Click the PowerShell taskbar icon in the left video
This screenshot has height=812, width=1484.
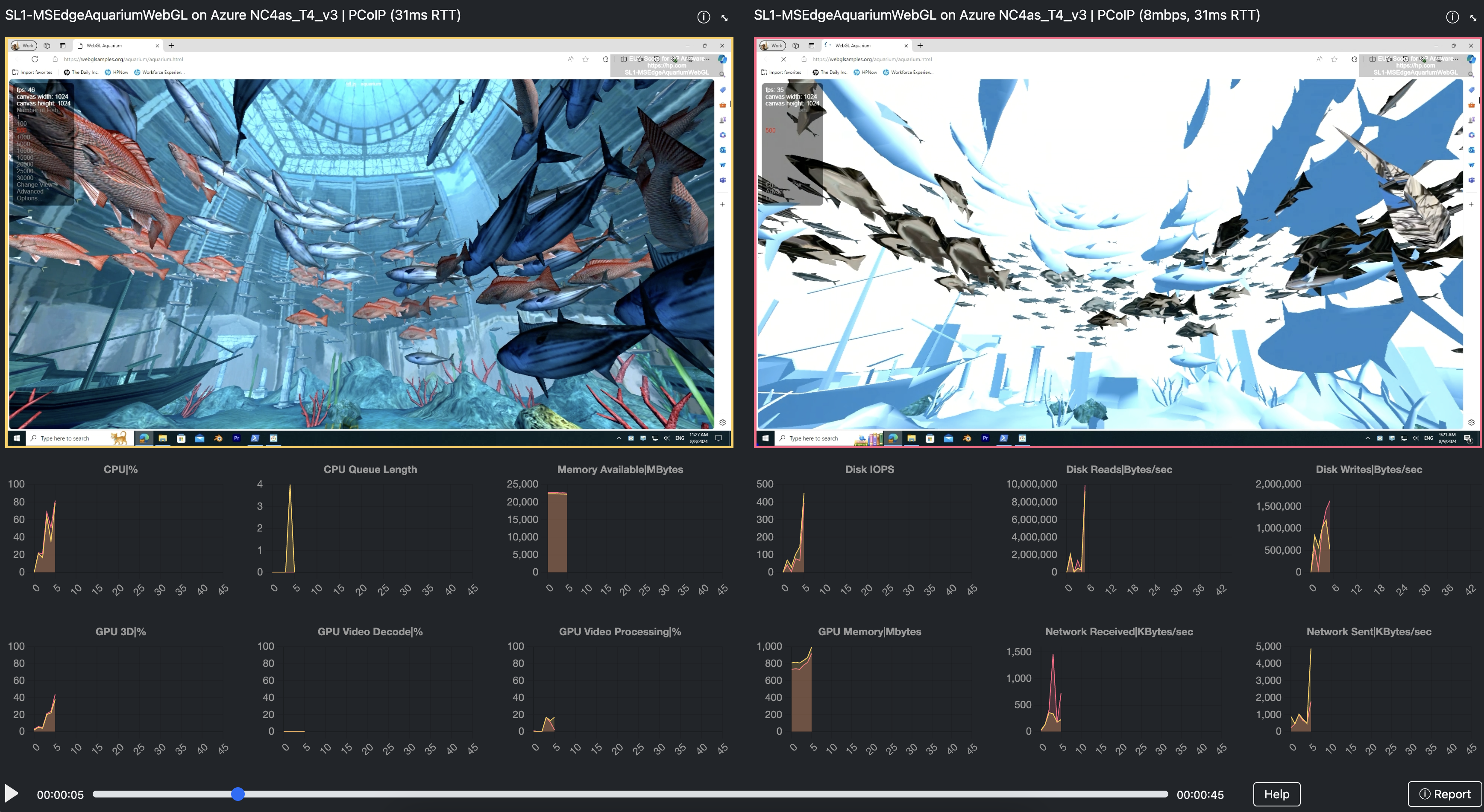tap(255, 438)
